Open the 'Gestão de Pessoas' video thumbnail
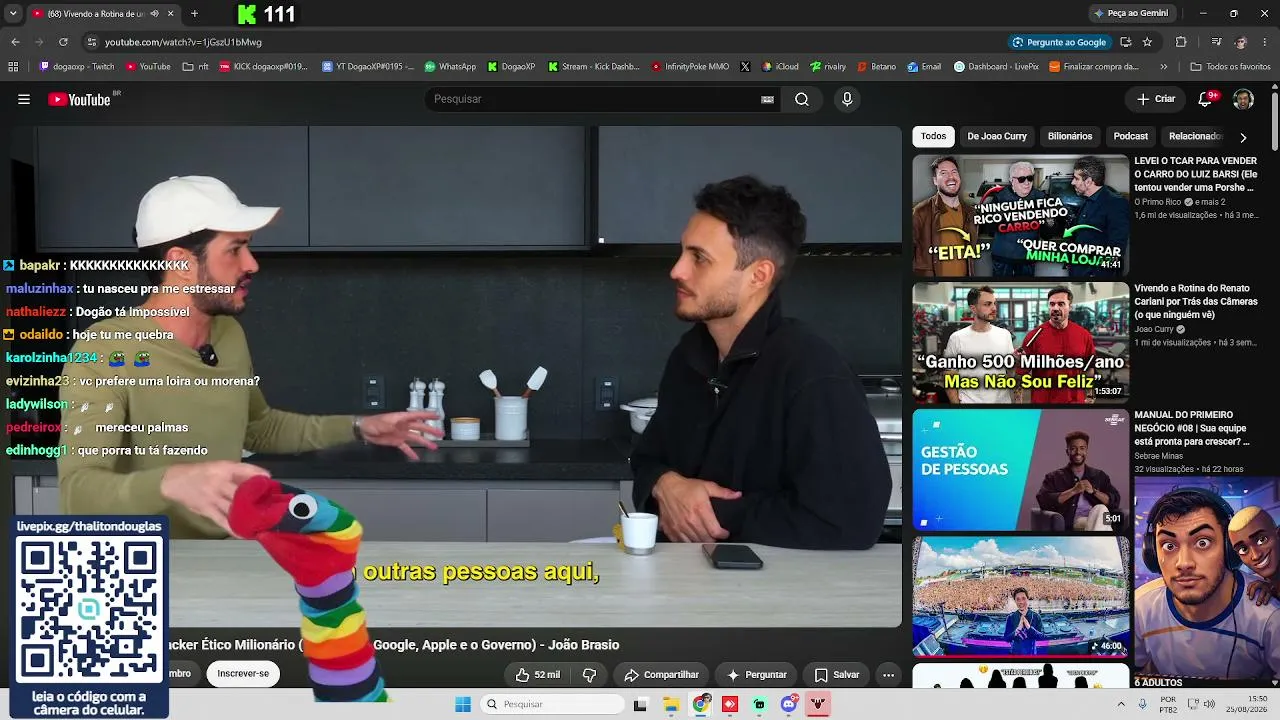 coord(1020,469)
